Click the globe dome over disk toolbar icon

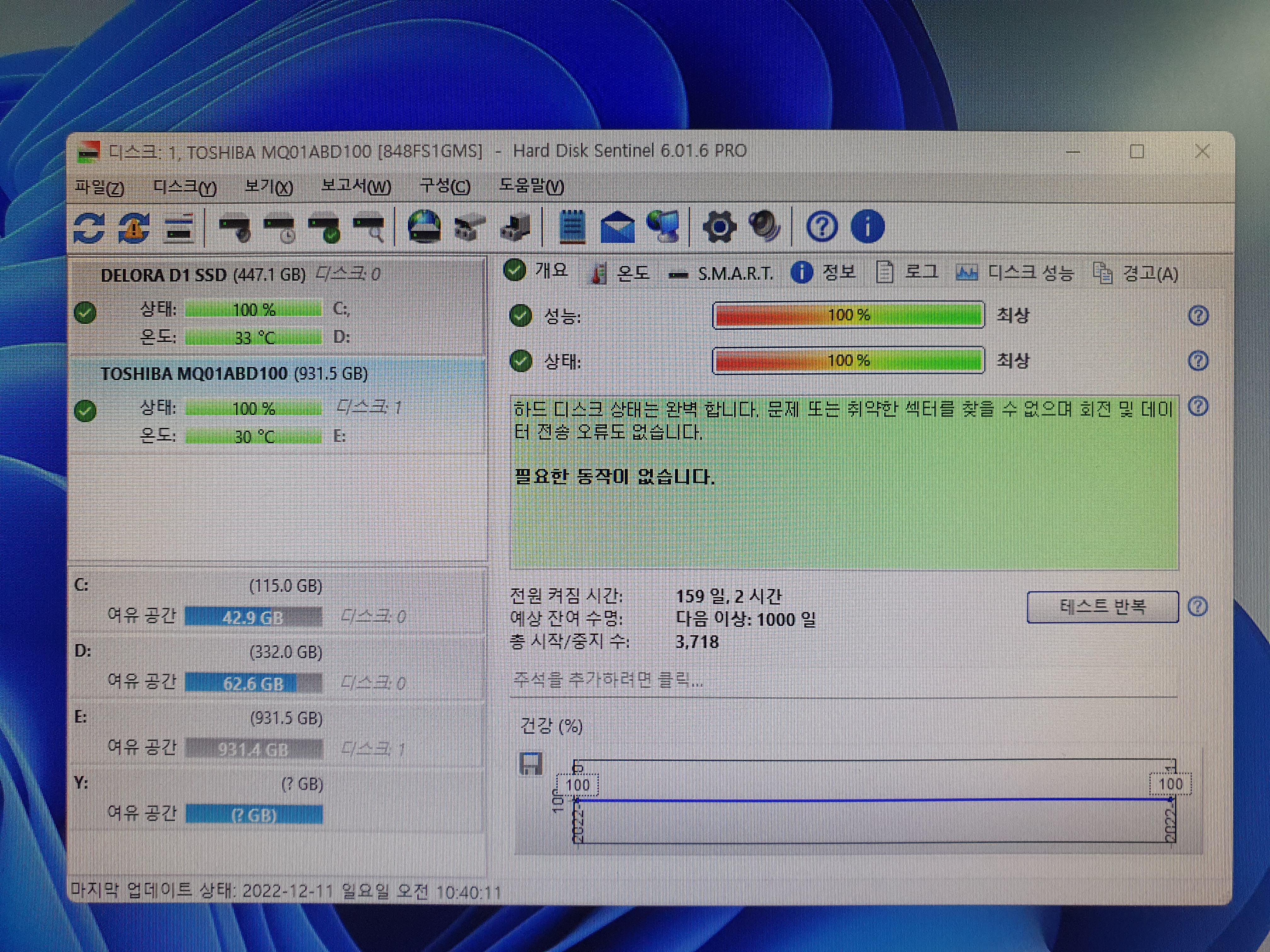coord(424,227)
